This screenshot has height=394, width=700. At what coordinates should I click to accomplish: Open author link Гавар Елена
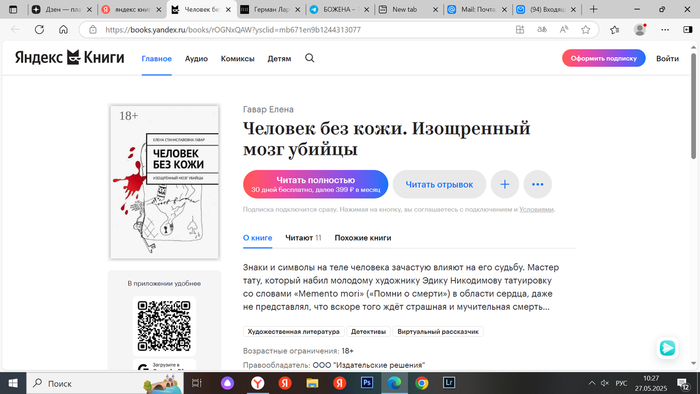click(268, 109)
